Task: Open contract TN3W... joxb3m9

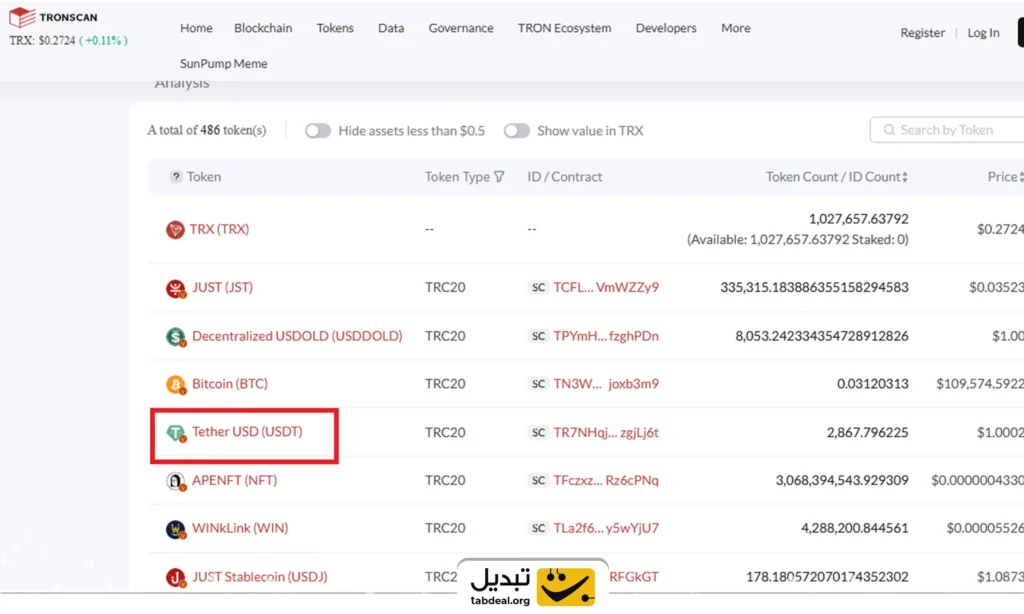Action: 606,383
